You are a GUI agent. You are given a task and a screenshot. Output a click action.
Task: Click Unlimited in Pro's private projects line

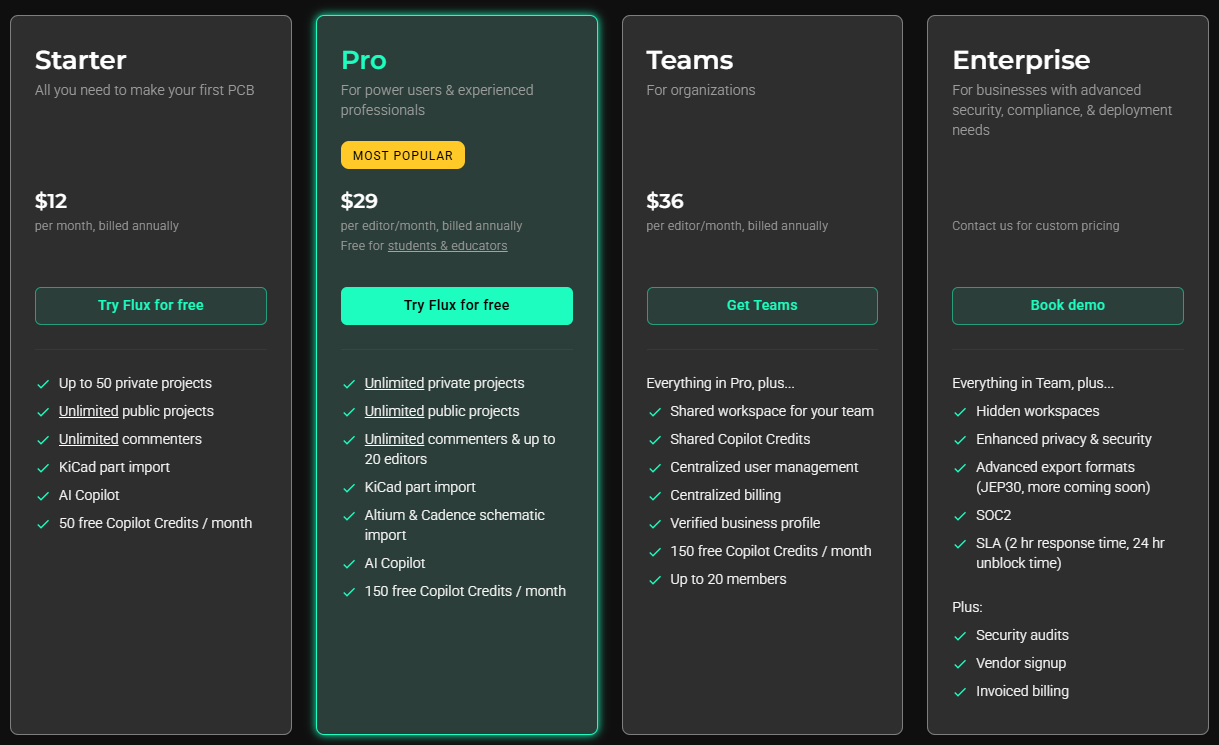(x=394, y=383)
